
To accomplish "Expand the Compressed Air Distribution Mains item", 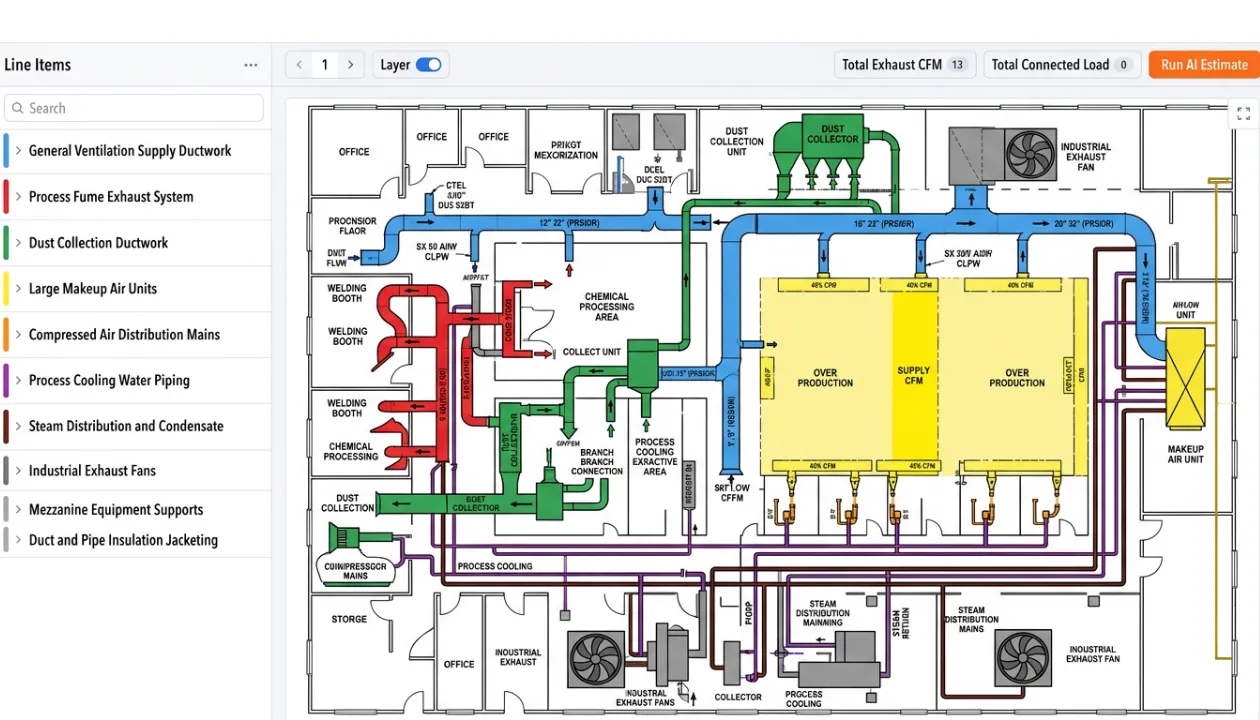I will point(18,334).
